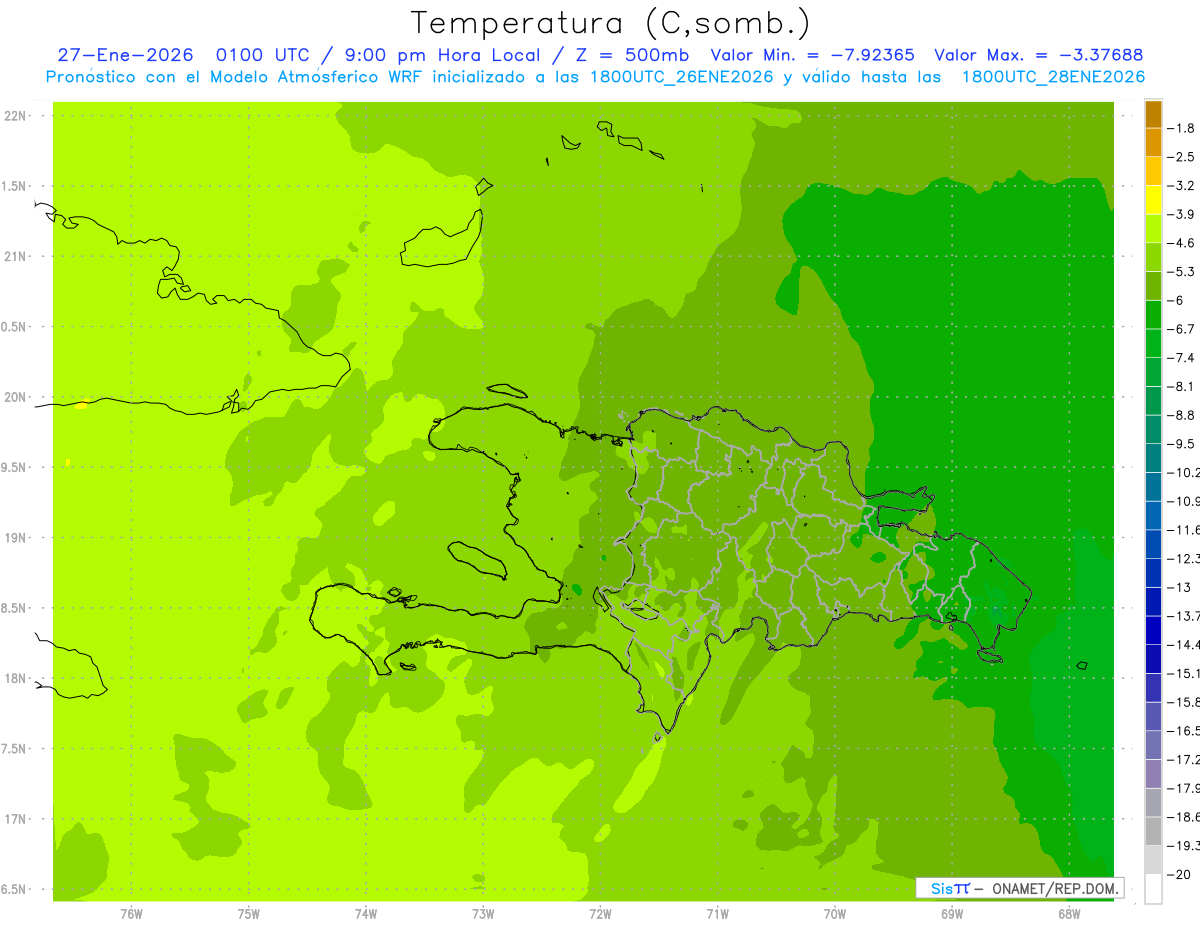Click the -8.1 color scale label
1200x927 pixels.
click(x=1182, y=386)
